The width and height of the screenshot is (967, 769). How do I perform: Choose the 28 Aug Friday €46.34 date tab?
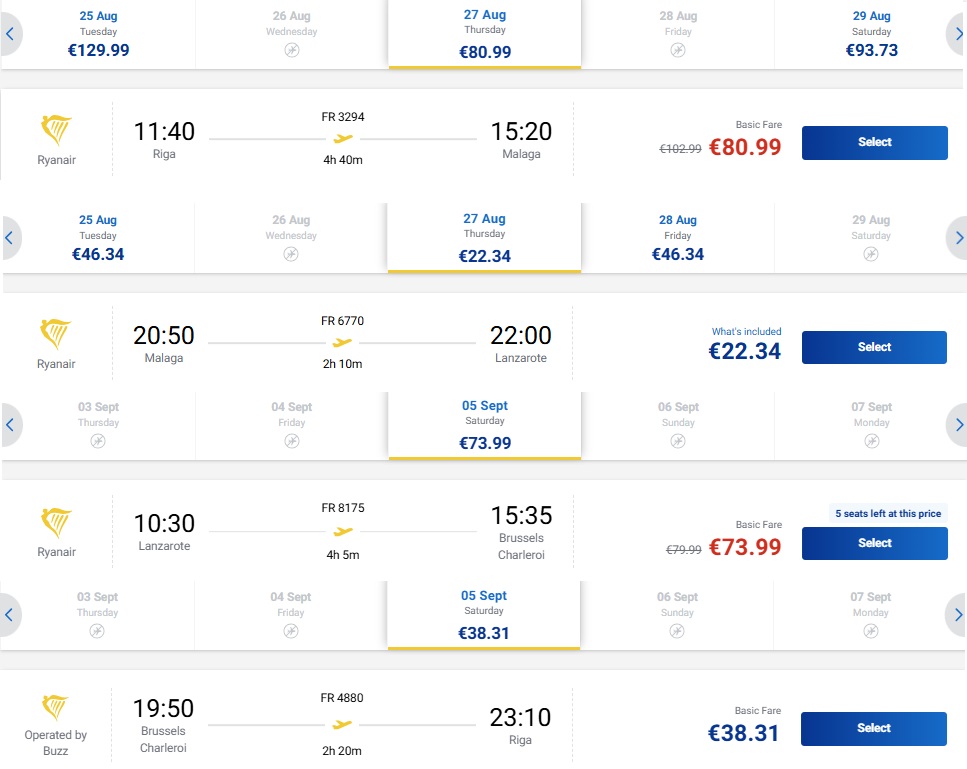[x=678, y=238]
